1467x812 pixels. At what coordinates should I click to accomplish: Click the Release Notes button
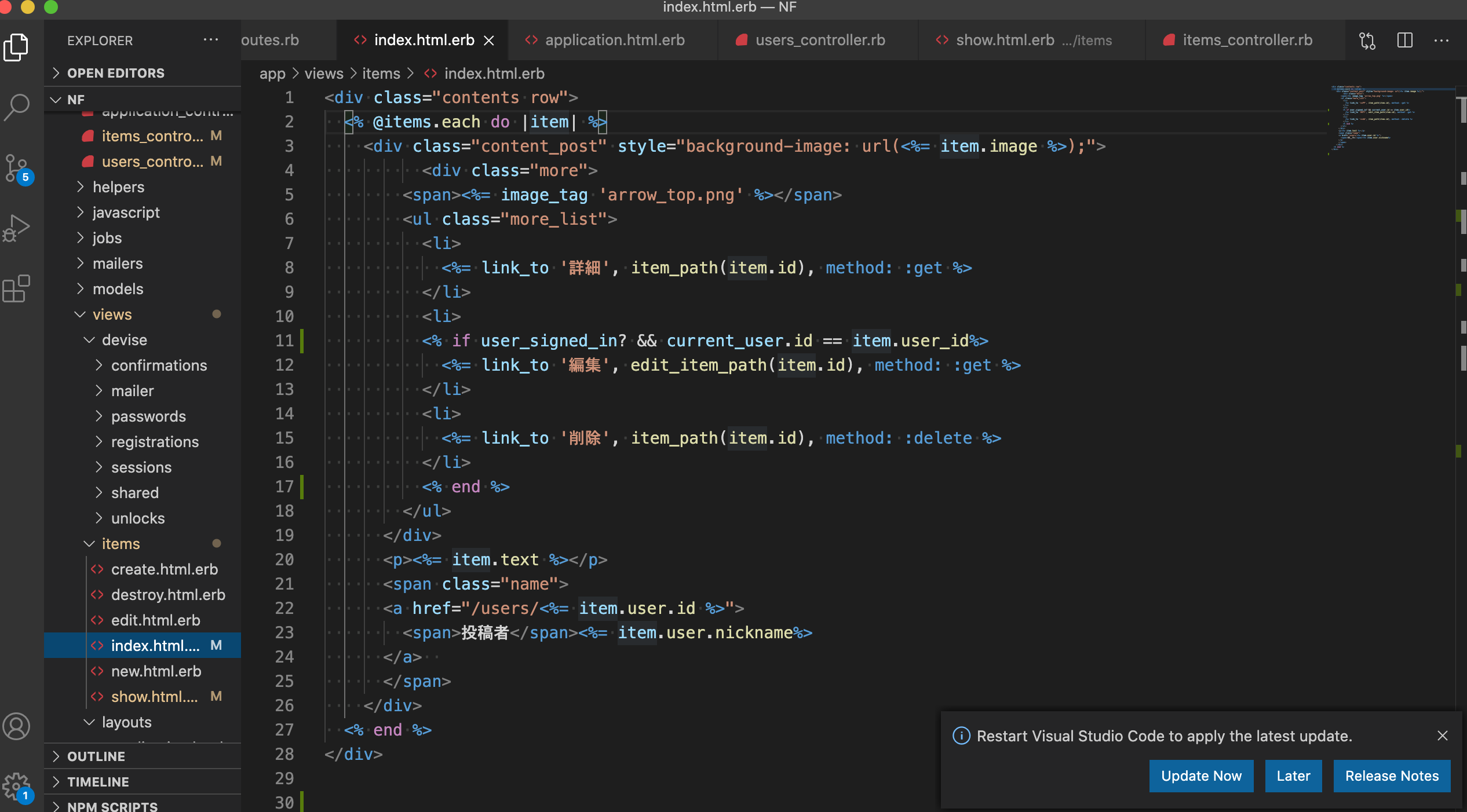pos(1392,776)
